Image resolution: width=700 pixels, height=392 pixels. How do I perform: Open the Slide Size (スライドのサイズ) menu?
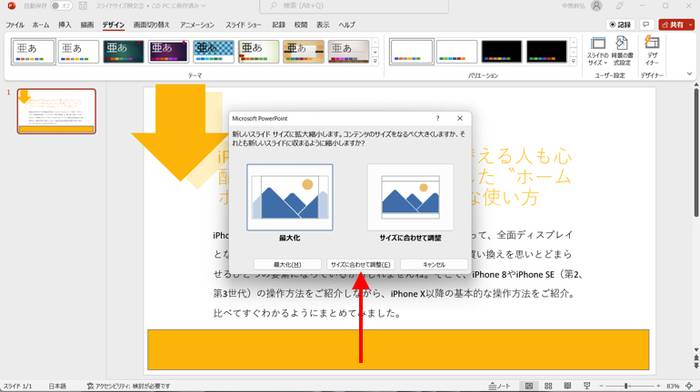(x=598, y=51)
